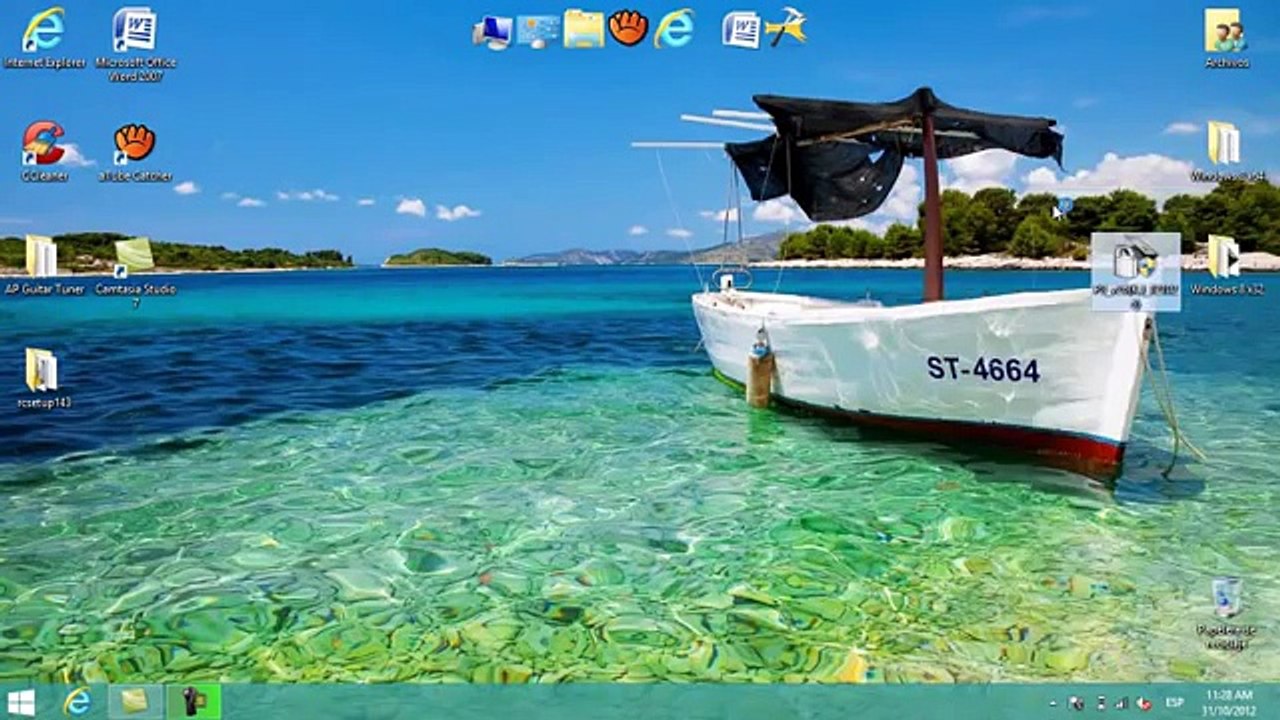Switch to the yellow folder taskbar app
The height and width of the screenshot is (720, 1280).
(x=135, y=701)
